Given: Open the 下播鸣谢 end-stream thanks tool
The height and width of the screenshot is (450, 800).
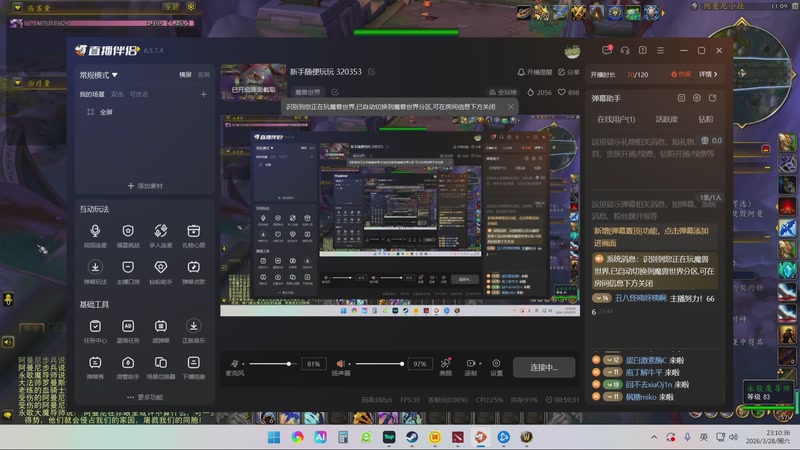Looking at the screenshot, I should tap(193, 367).
